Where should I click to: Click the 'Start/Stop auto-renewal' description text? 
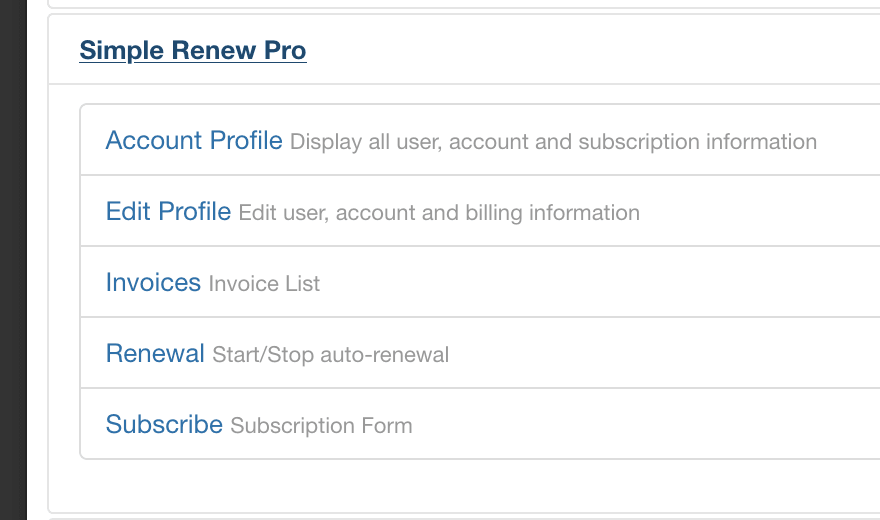click(330, 355)
